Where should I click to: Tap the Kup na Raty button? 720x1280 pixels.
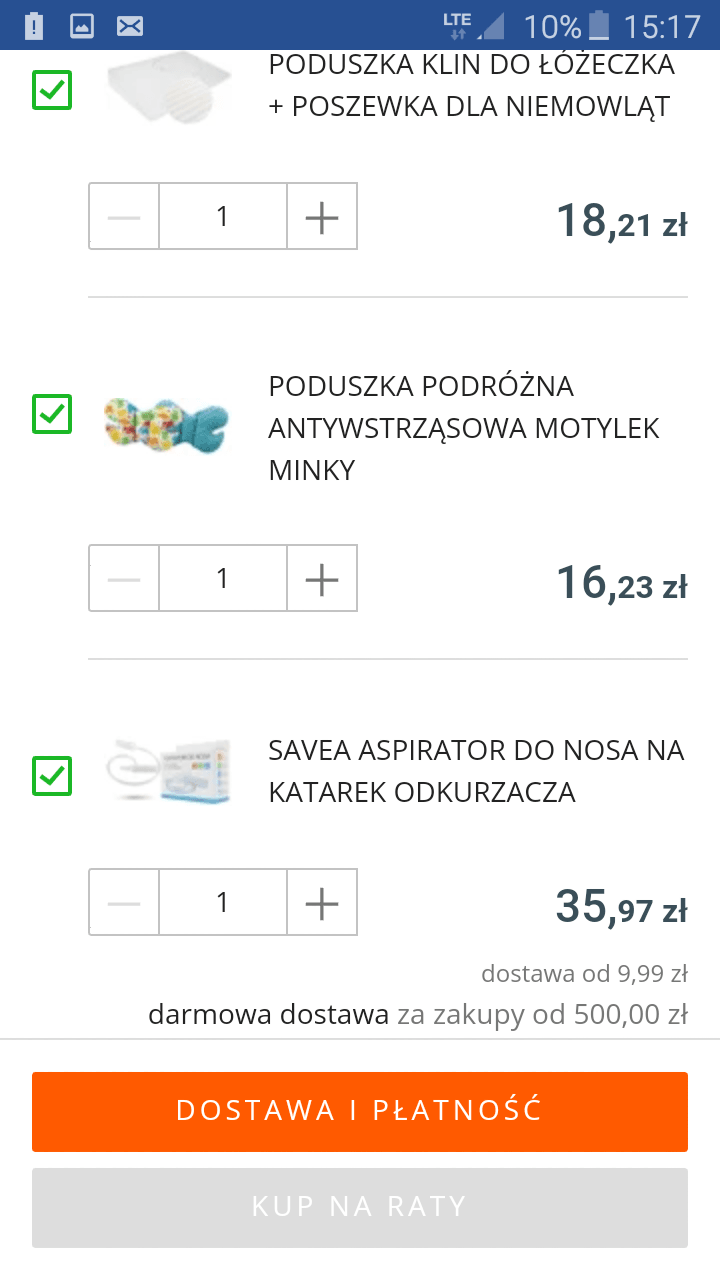[x=360, y=1207]
